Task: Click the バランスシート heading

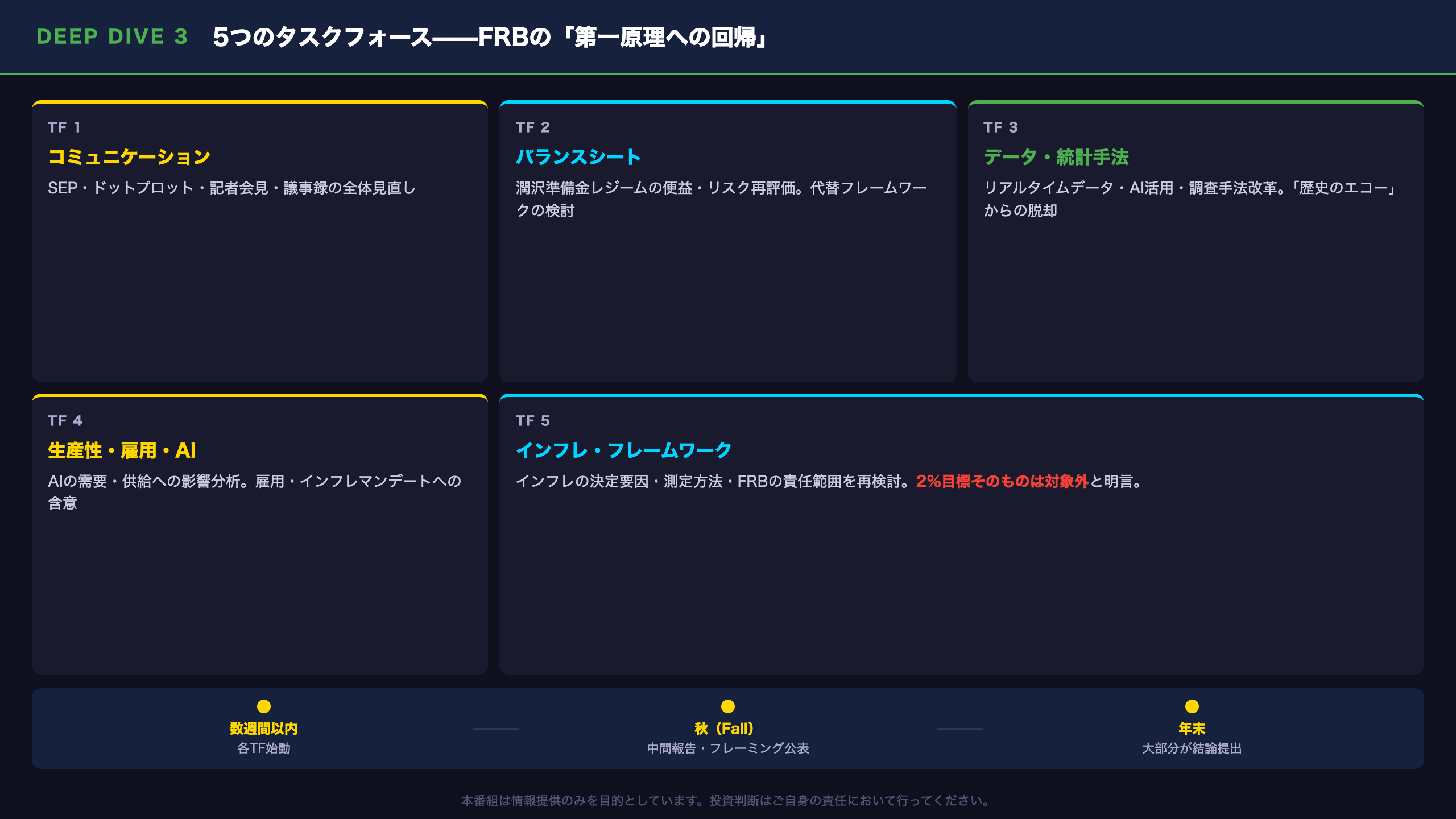Action: [x=578, y=157]
